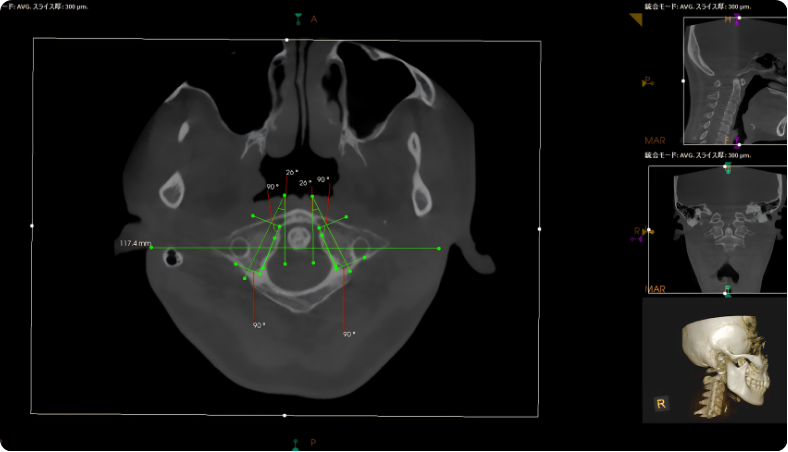The width and height of the screenshot is (788, 452).
Task: Click the left-edge handle of the sagittal frame
Action: pos(683,80)
